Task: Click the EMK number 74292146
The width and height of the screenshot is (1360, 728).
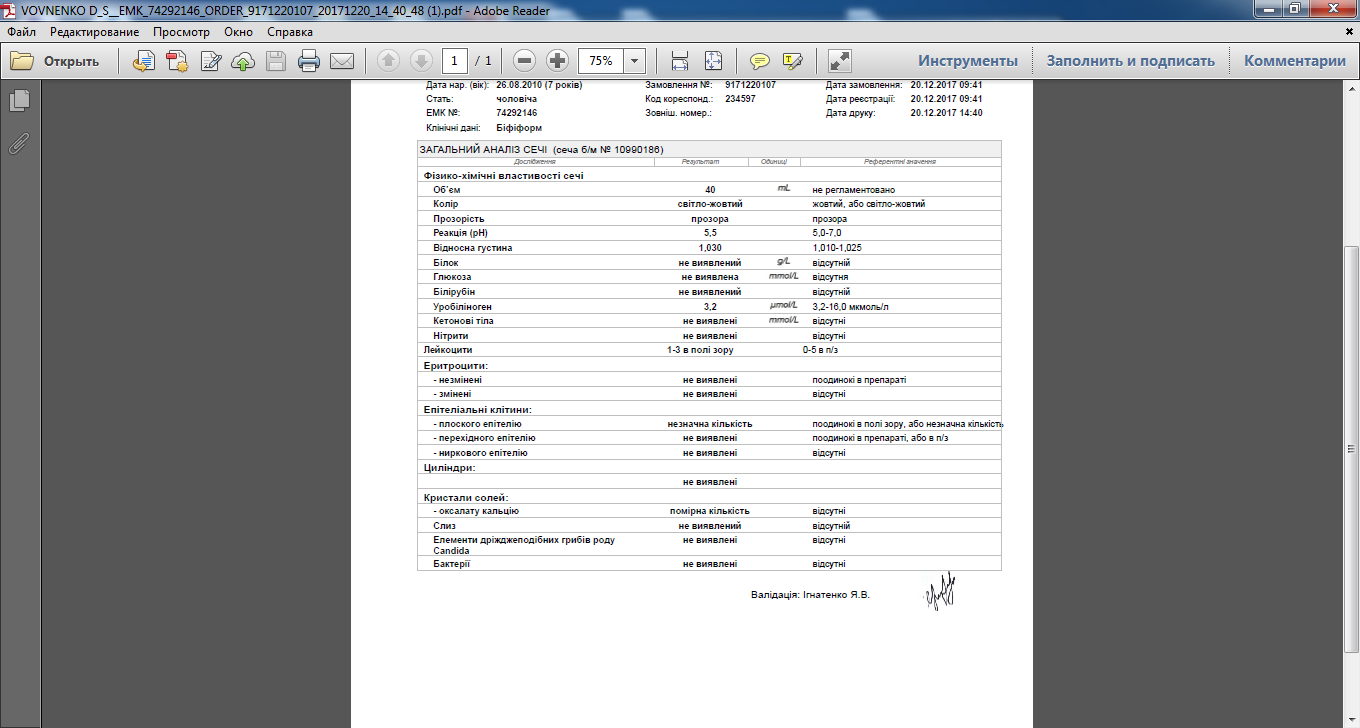Action: pyautogui.click(x=517, y=113)
